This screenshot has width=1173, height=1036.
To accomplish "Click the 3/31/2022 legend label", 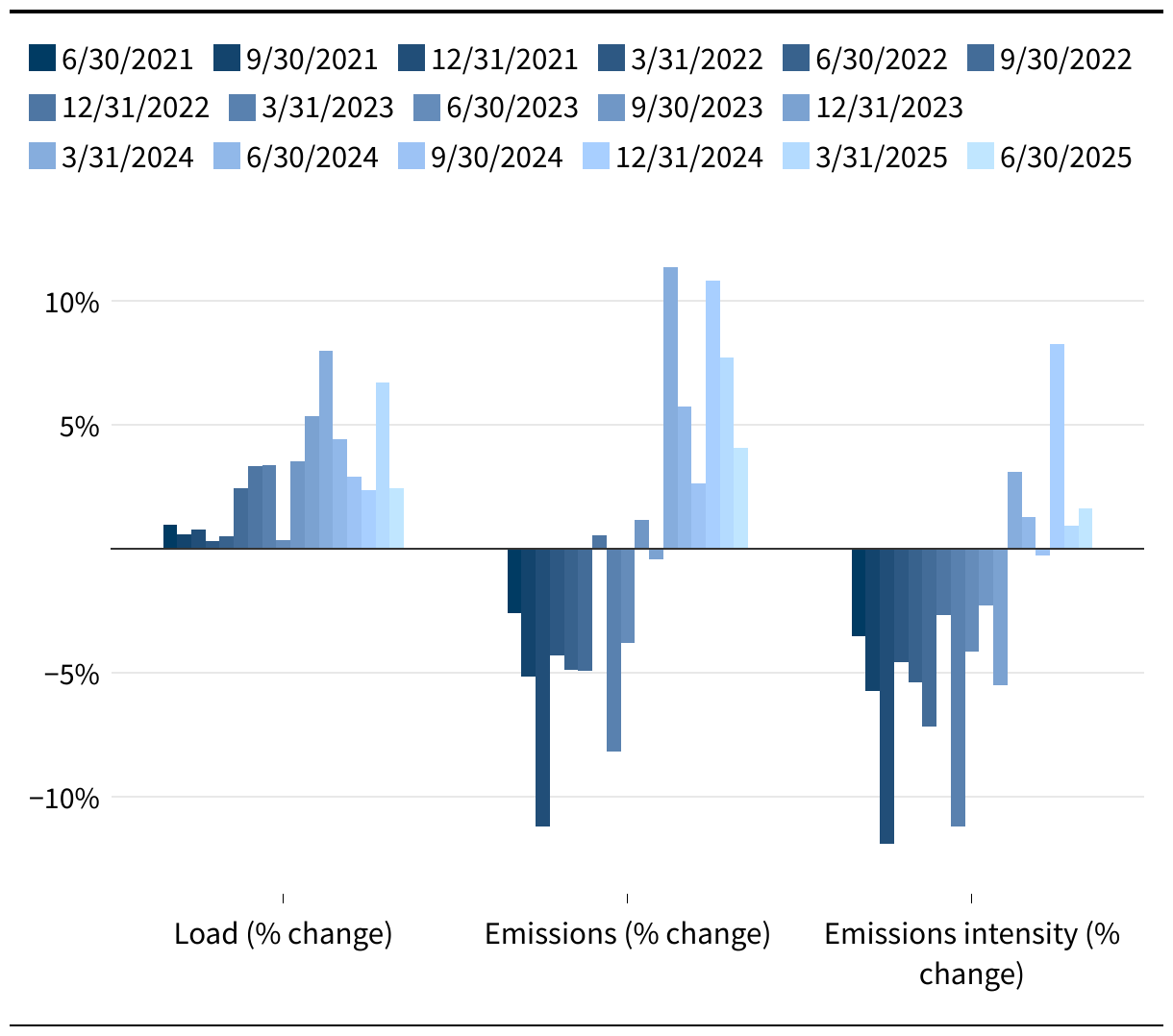I will coord(697,59).
